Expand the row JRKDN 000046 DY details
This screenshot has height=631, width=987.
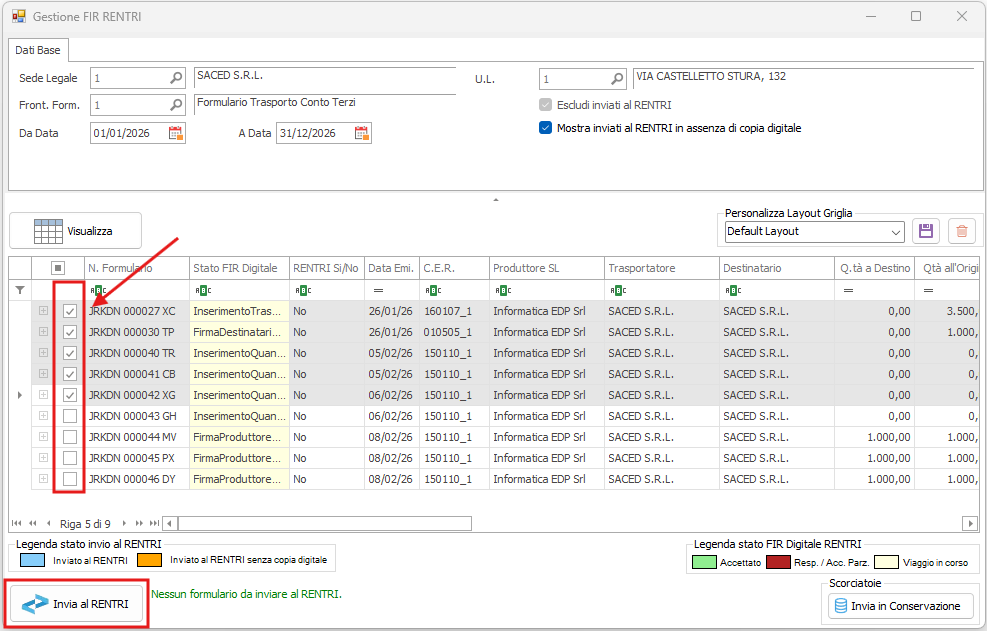43,479
